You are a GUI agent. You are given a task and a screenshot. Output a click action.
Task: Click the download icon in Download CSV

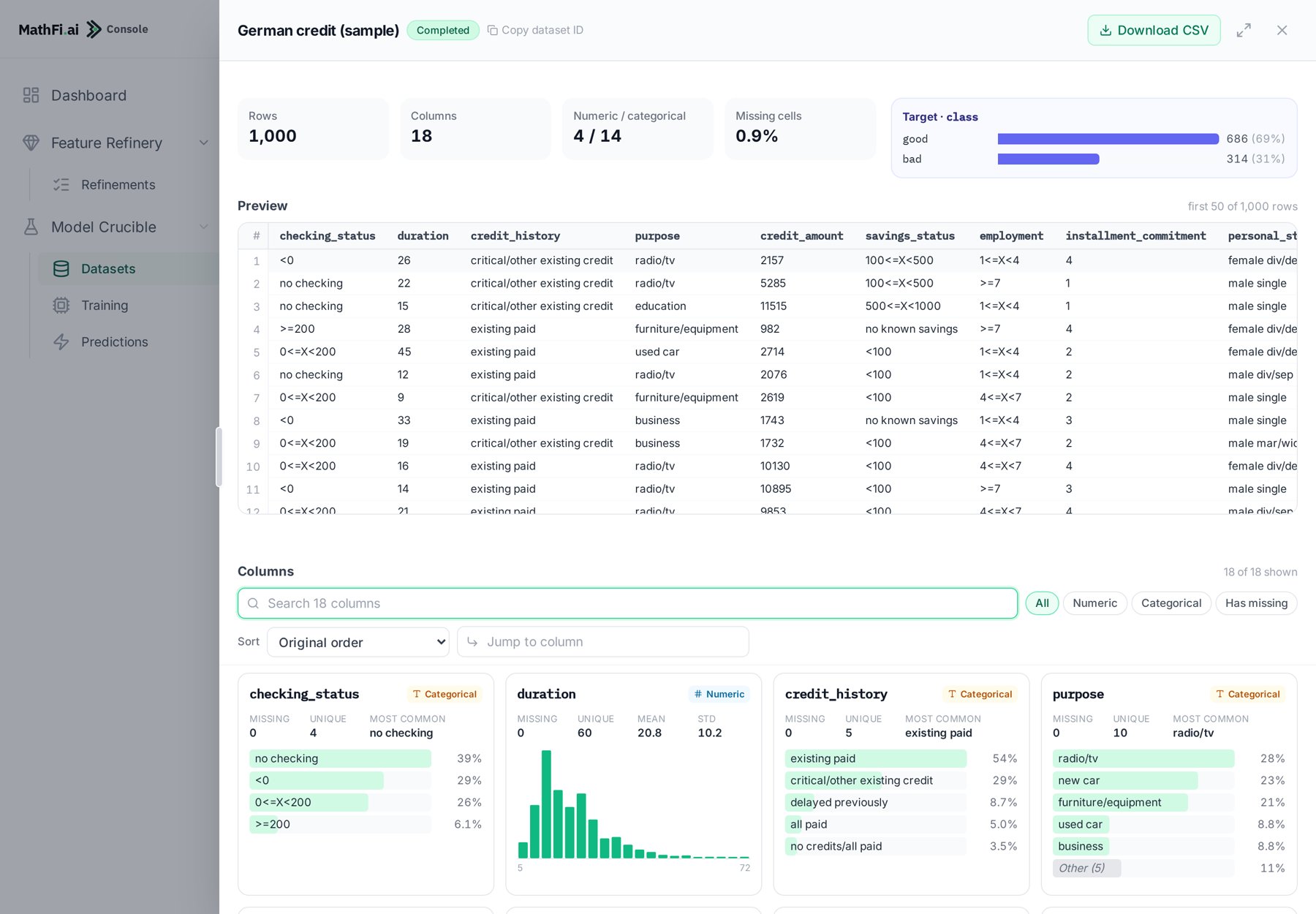coord(1105,30)
